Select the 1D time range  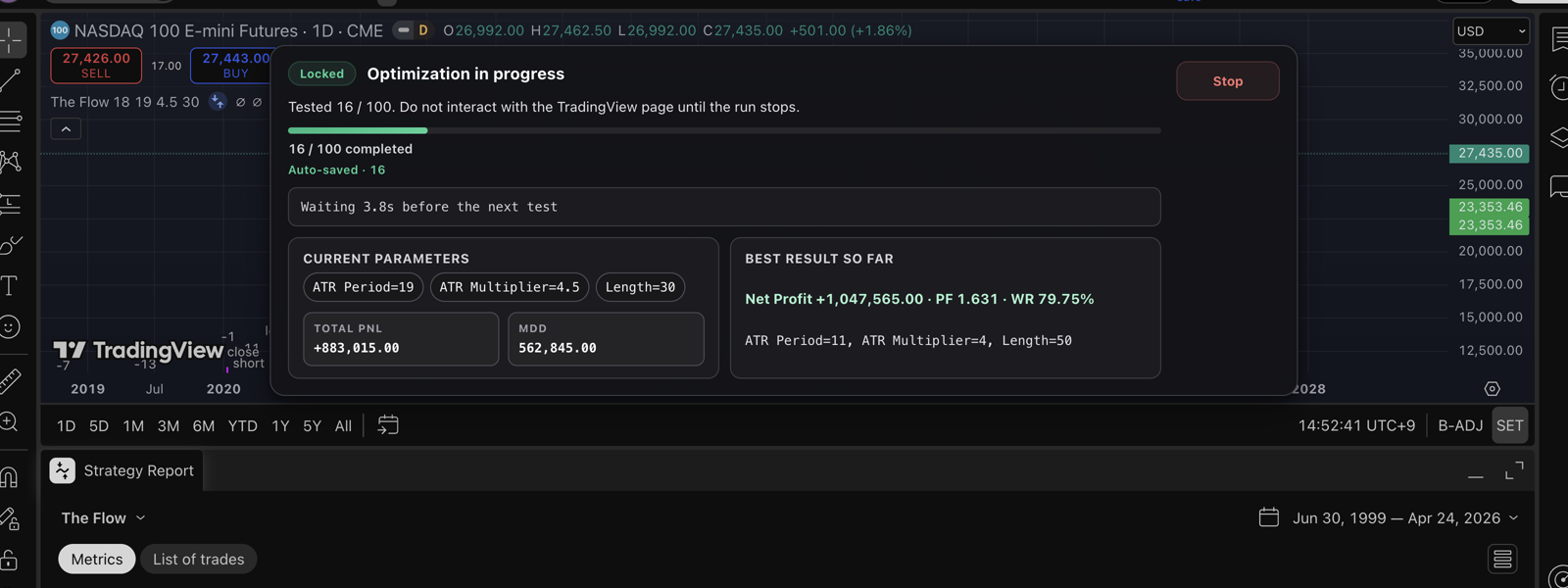pyautogui.click(x=67, y=425)
